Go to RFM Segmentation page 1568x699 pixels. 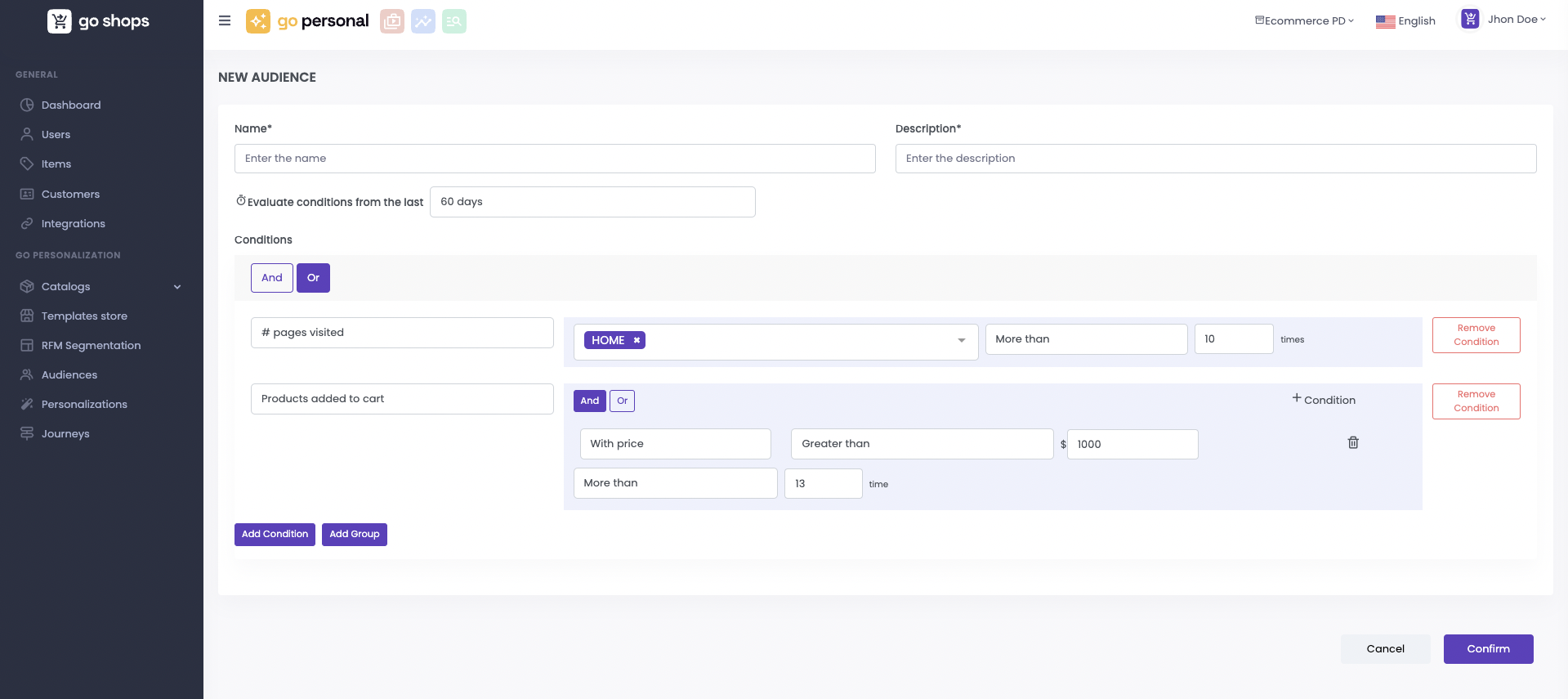click(x=91, y=346)
